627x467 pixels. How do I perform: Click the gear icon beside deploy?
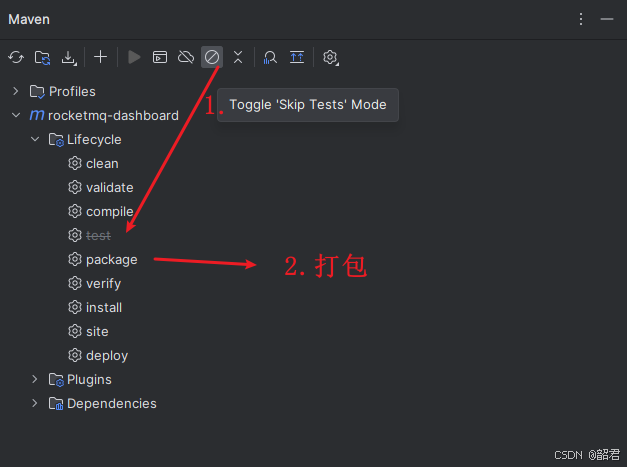[x=75, y=355]
